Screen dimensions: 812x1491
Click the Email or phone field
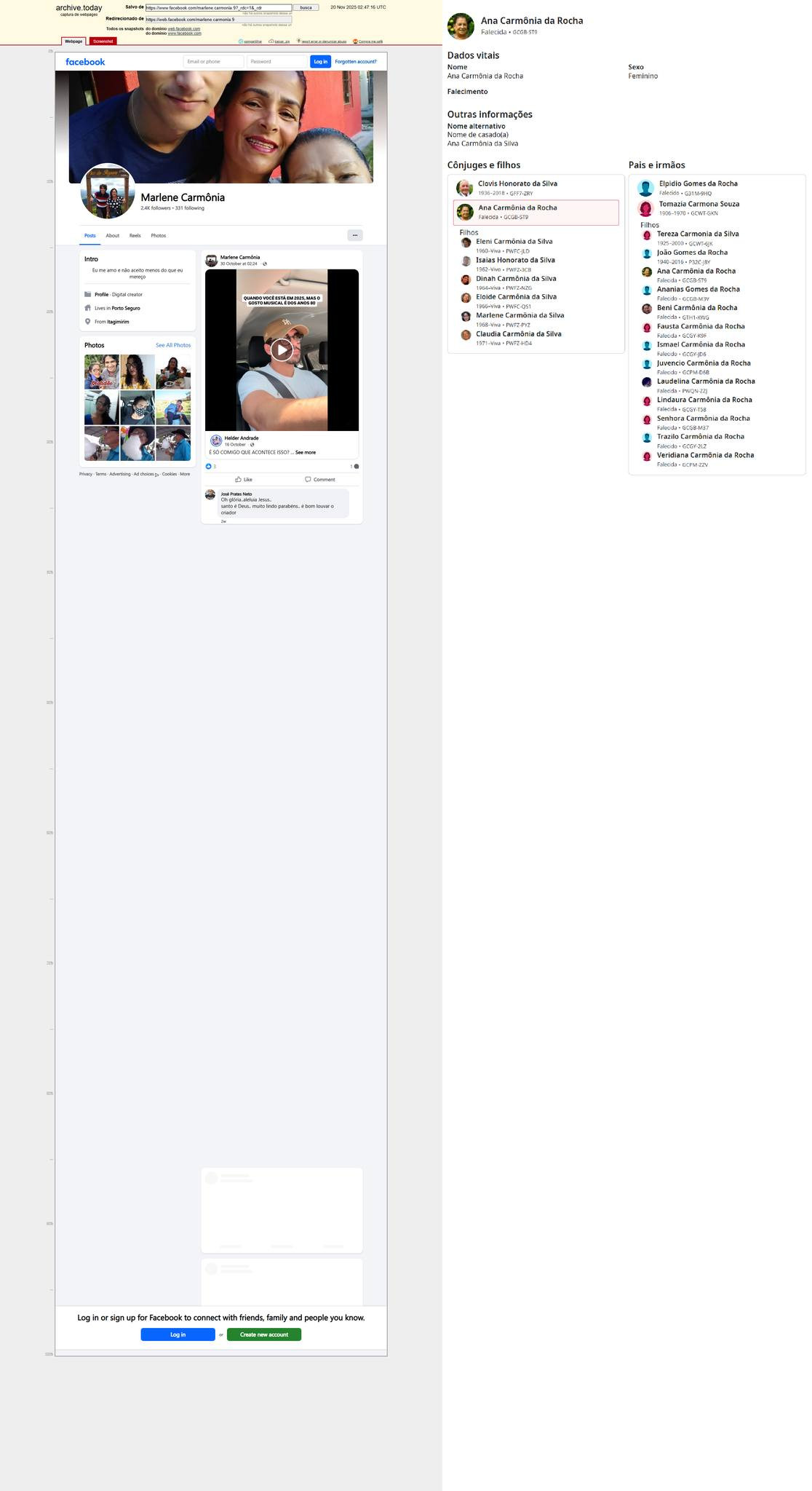coord(213,62)
